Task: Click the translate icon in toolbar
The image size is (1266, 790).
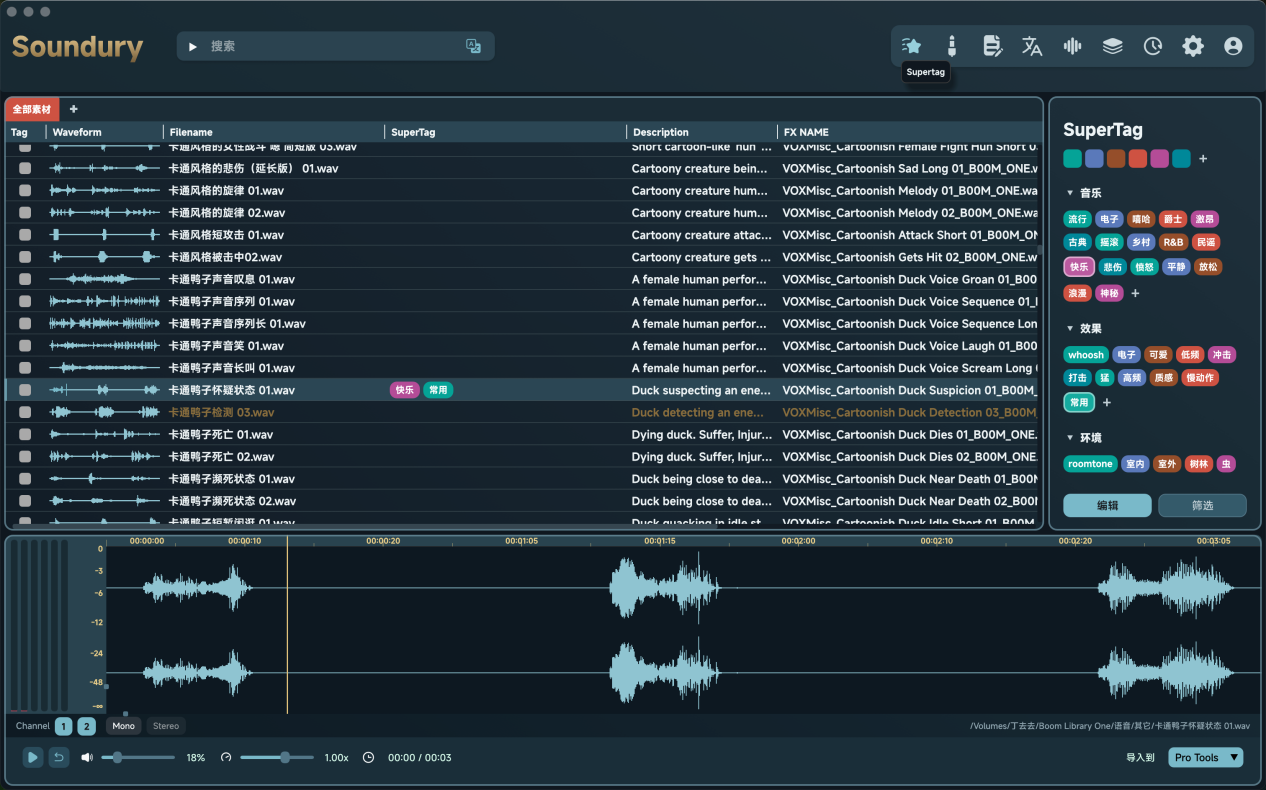Action: click(x=1032, y=46)
